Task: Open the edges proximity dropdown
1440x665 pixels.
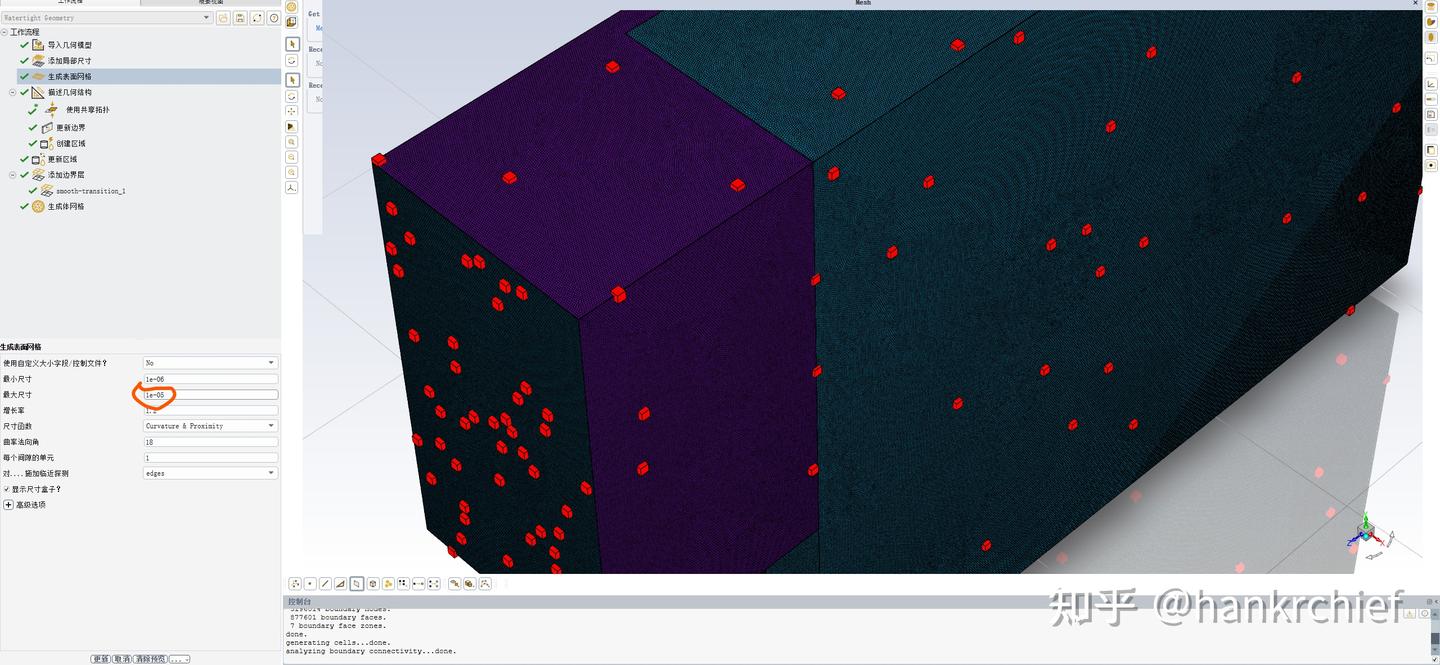Action: 211,473
